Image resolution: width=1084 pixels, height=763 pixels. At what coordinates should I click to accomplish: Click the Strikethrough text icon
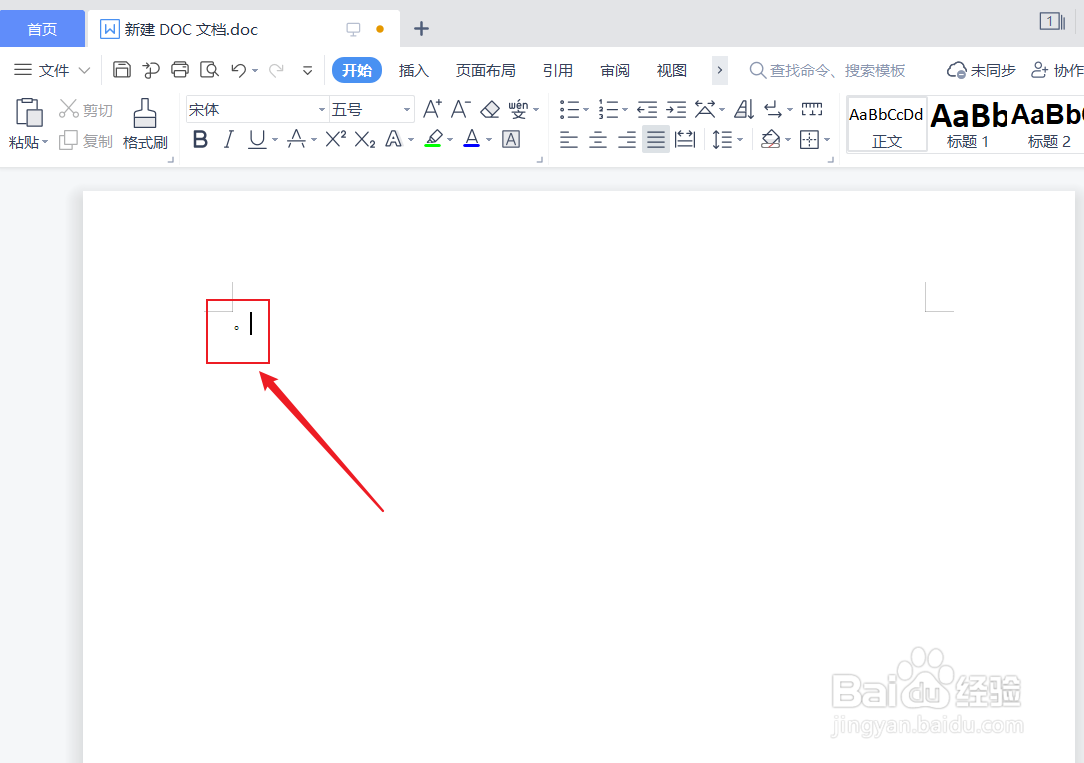point(297,140)
